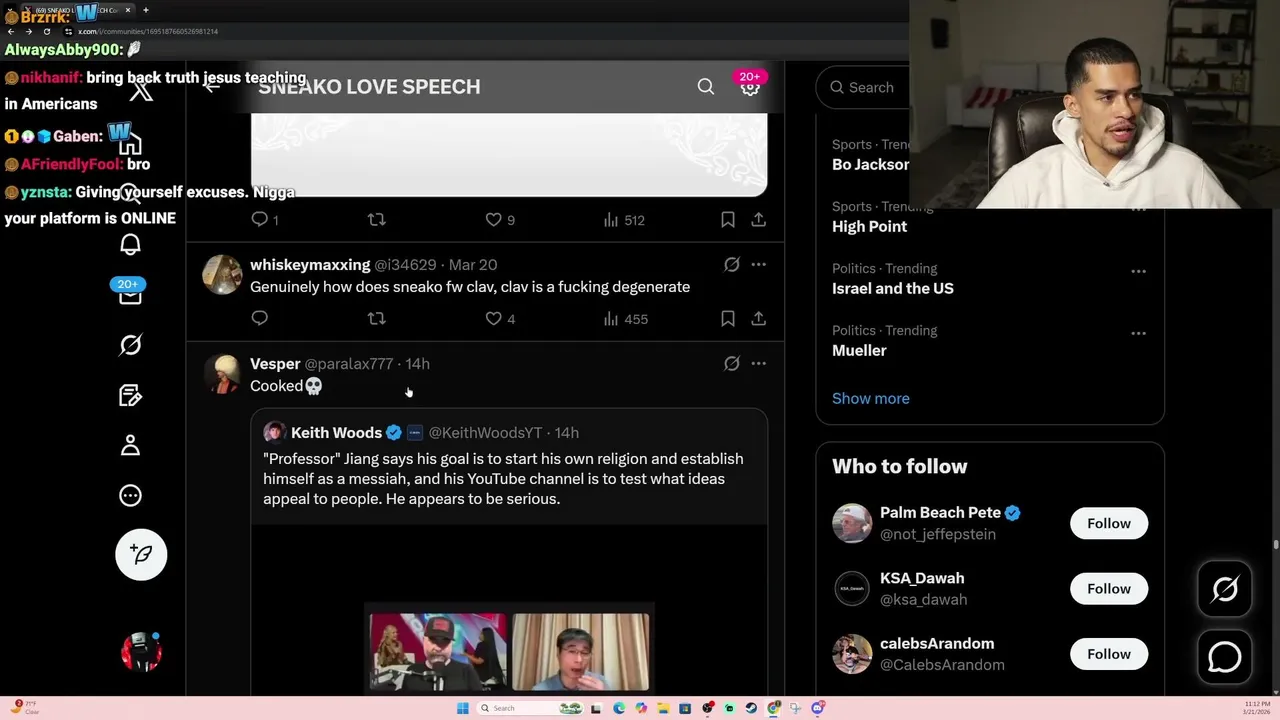Screen dimensions: 1280x720
Task: Open the account avatar menu at sidebar bottom
Action: click(x=141, y=651)
